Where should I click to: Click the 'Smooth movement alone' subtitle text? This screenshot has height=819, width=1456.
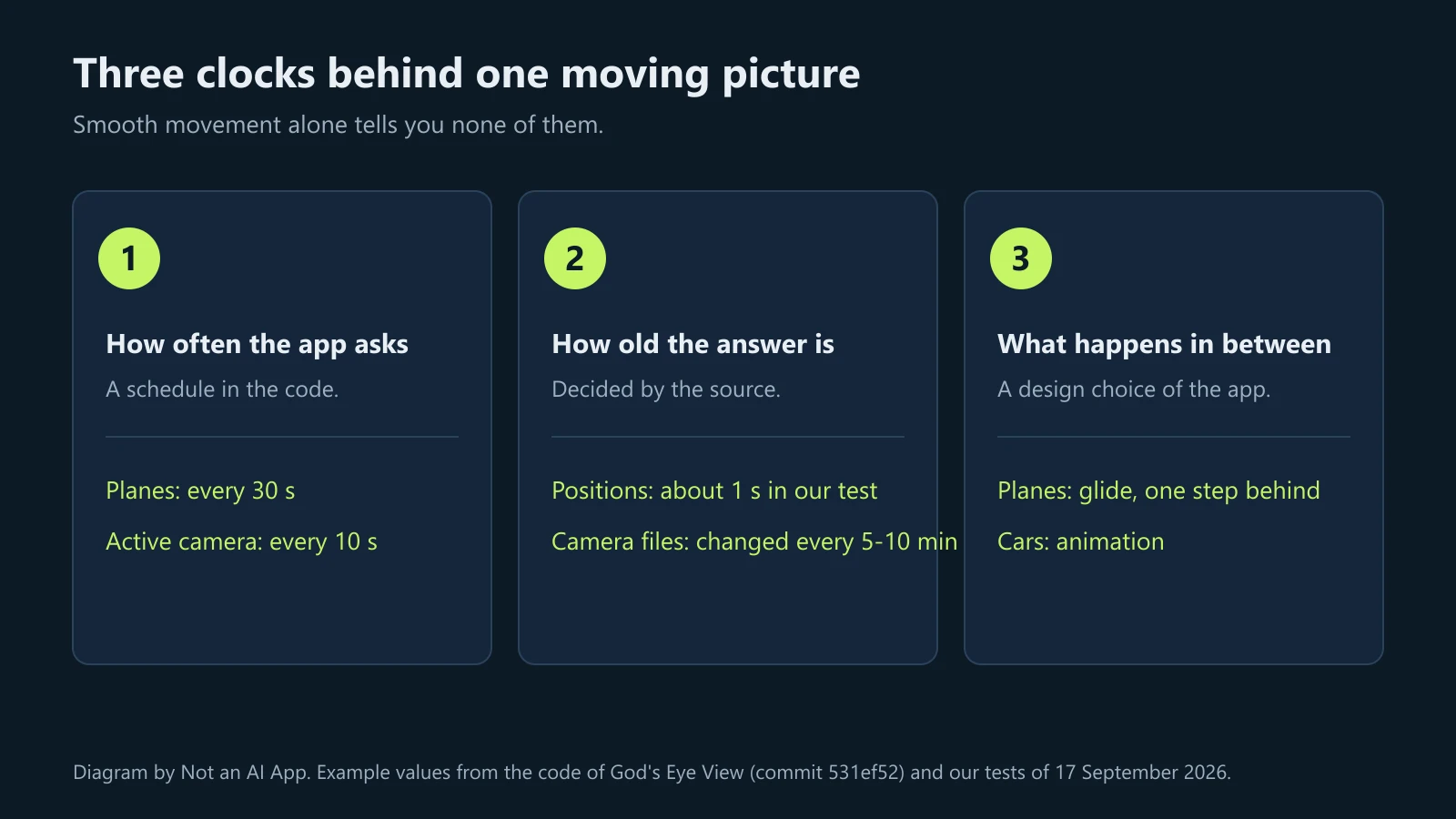point(338,125)
